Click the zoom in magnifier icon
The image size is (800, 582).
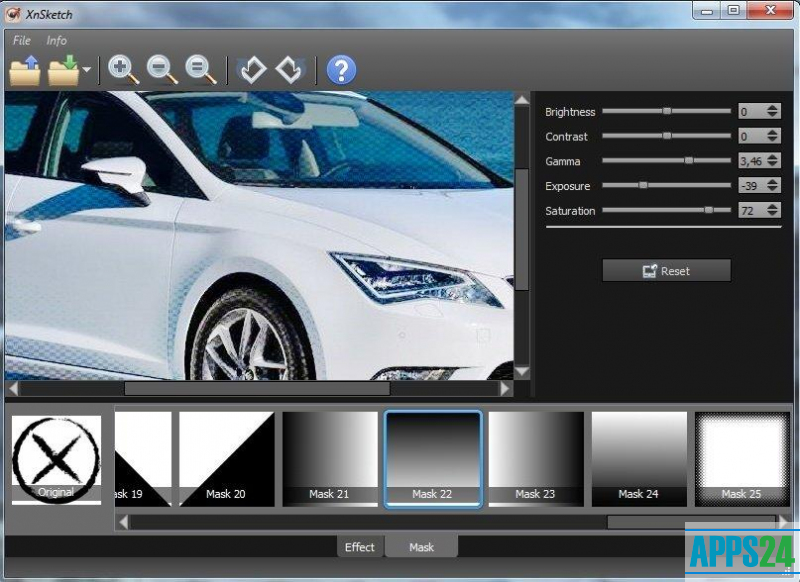click(123, 69)
